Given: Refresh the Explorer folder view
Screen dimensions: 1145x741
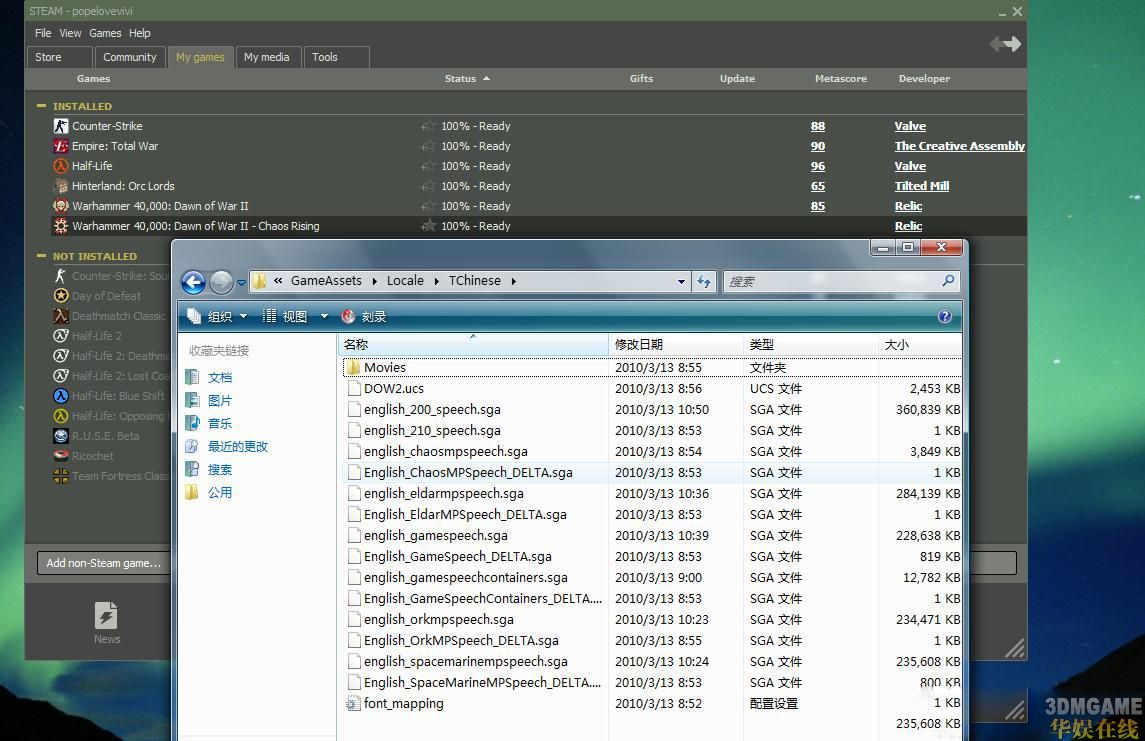Looking at the screenshot, I should point(704,281).
